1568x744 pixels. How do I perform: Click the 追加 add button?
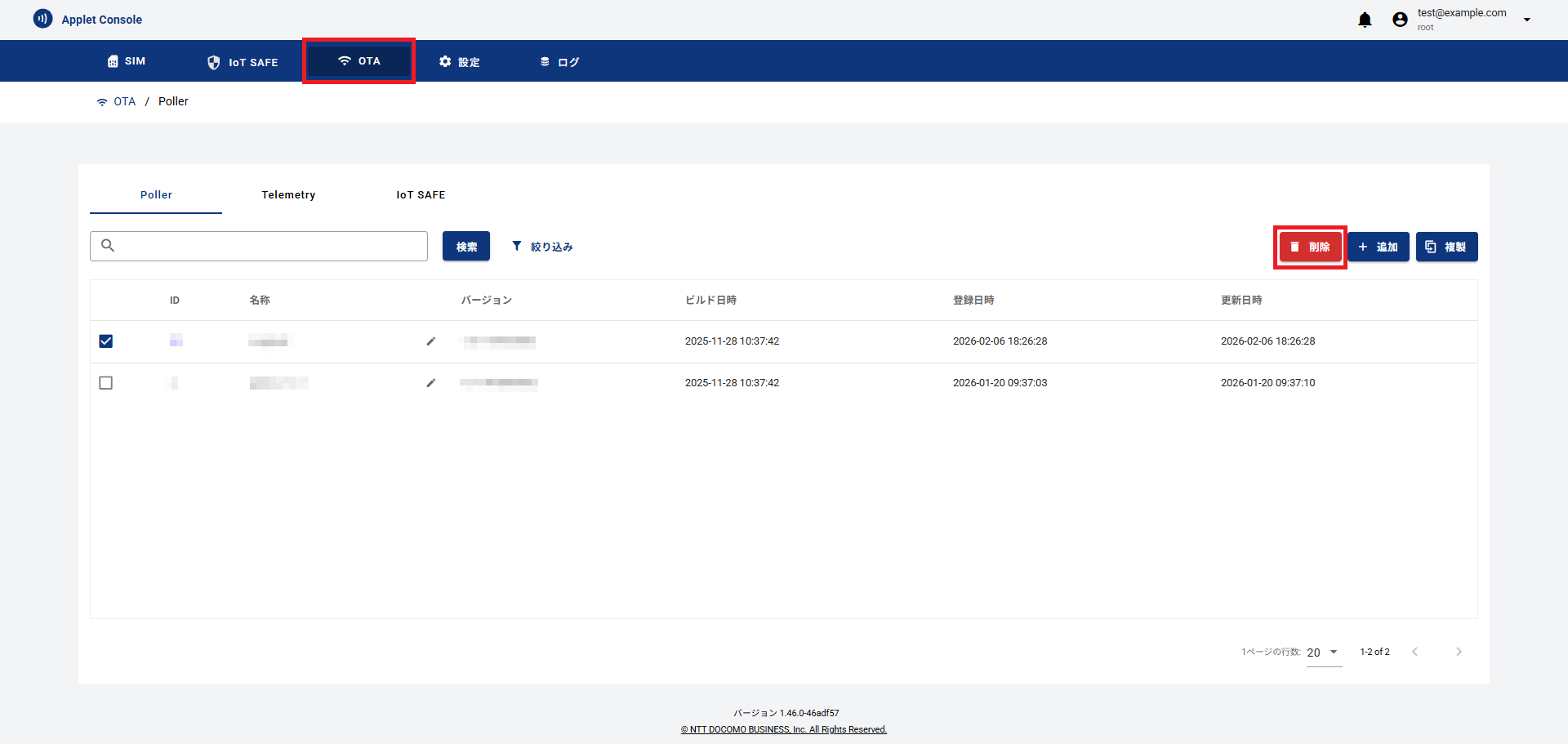(1378, 247)
